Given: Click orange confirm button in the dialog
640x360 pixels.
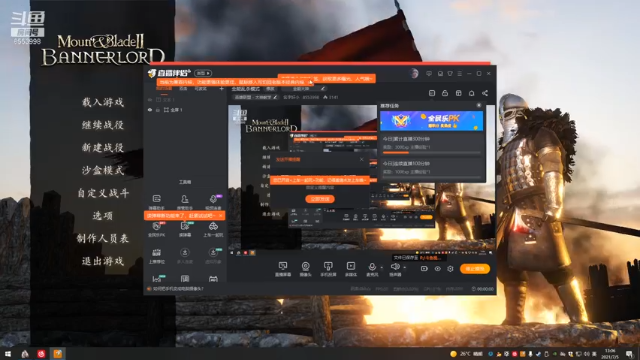Looking at the screenshot, I should tap(320, 199).
